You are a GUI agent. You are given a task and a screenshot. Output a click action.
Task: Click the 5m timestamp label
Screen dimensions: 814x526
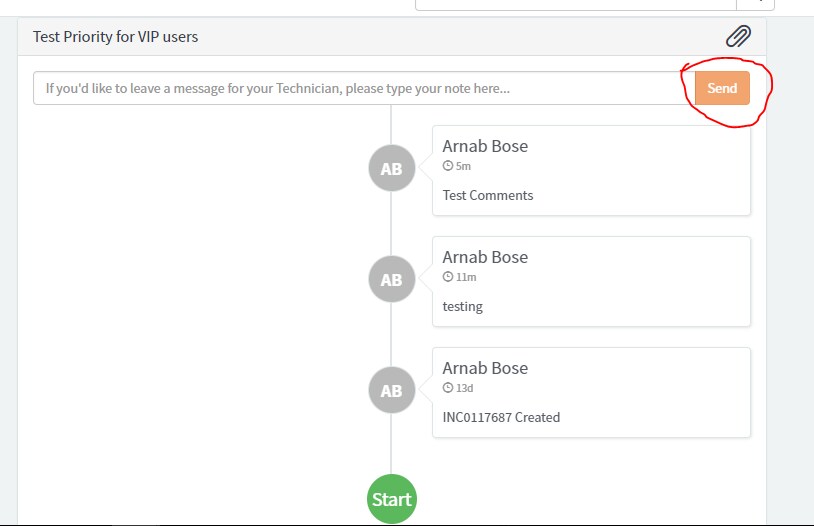[x=463, y=166]
